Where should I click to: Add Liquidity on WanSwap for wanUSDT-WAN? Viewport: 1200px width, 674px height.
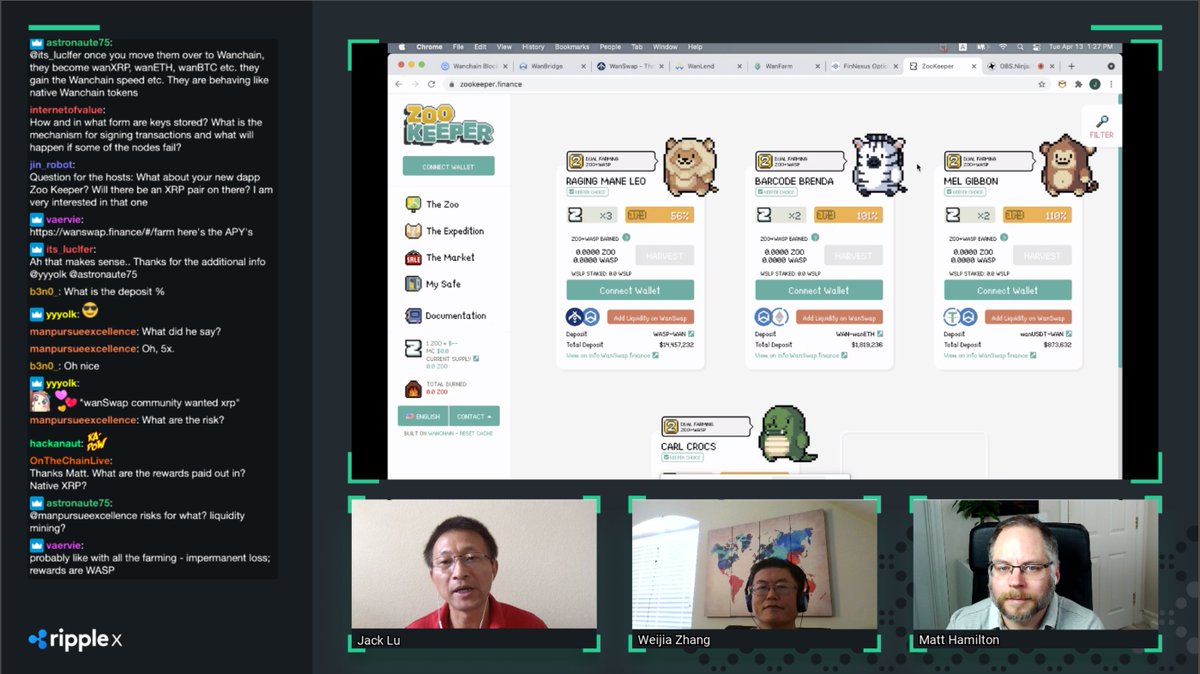tap(1028, 317)
